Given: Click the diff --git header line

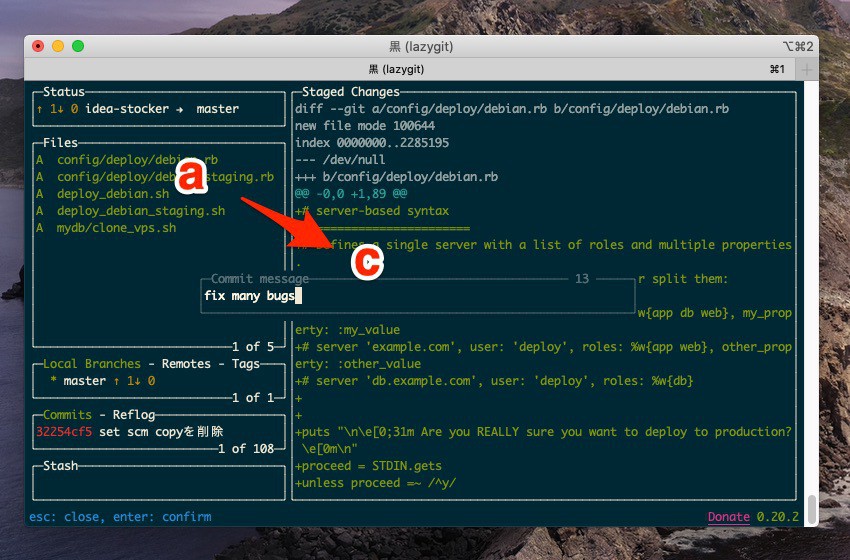Looking at the screenshot, I should coord(512,109).
